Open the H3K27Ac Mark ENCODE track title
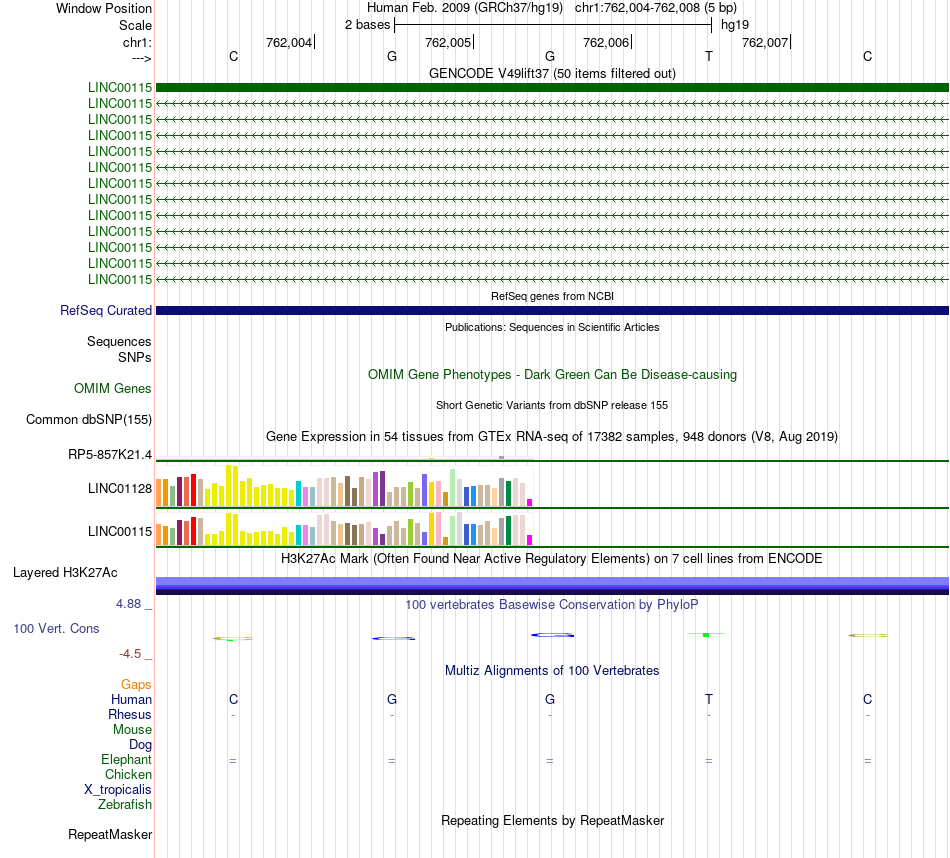 (x=552, y=559)
